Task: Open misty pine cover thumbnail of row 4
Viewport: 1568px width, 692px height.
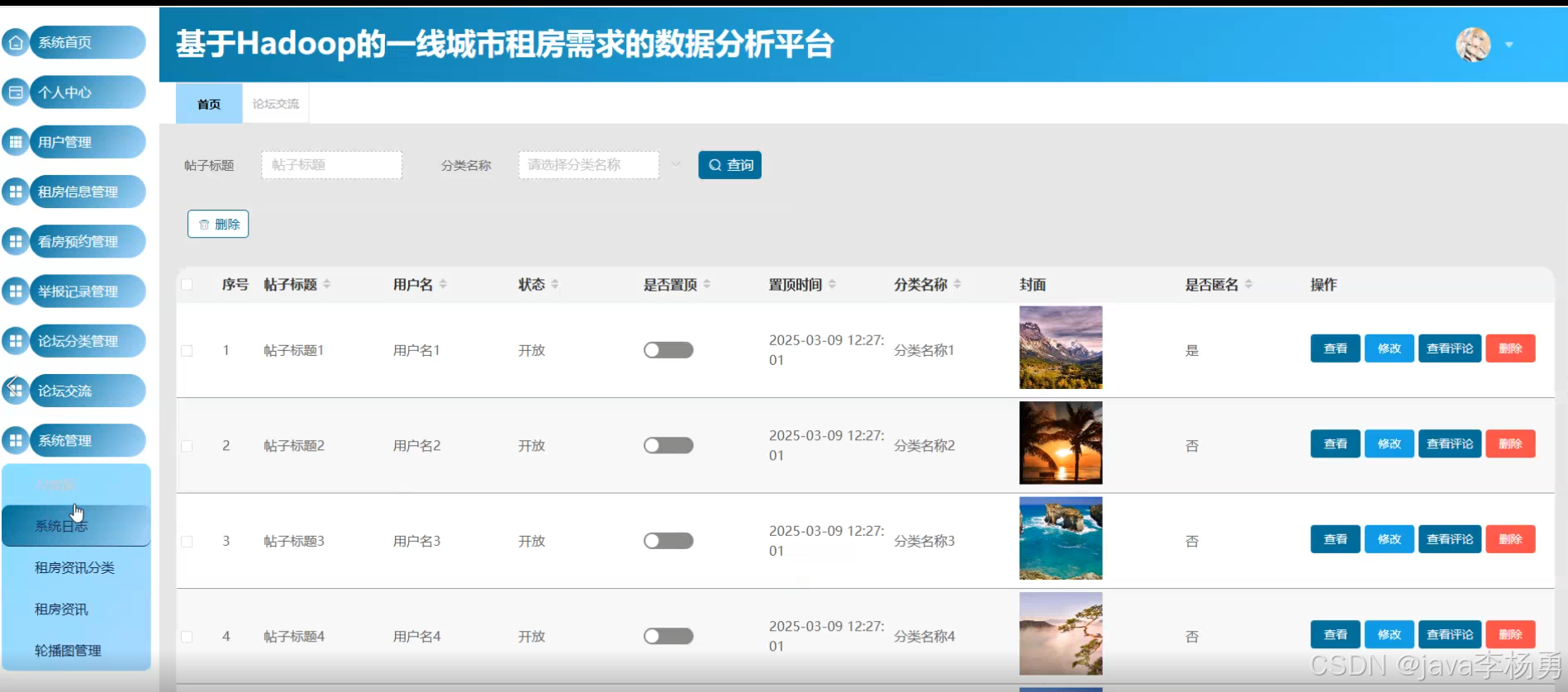Action: click(x=1061, y=633)
